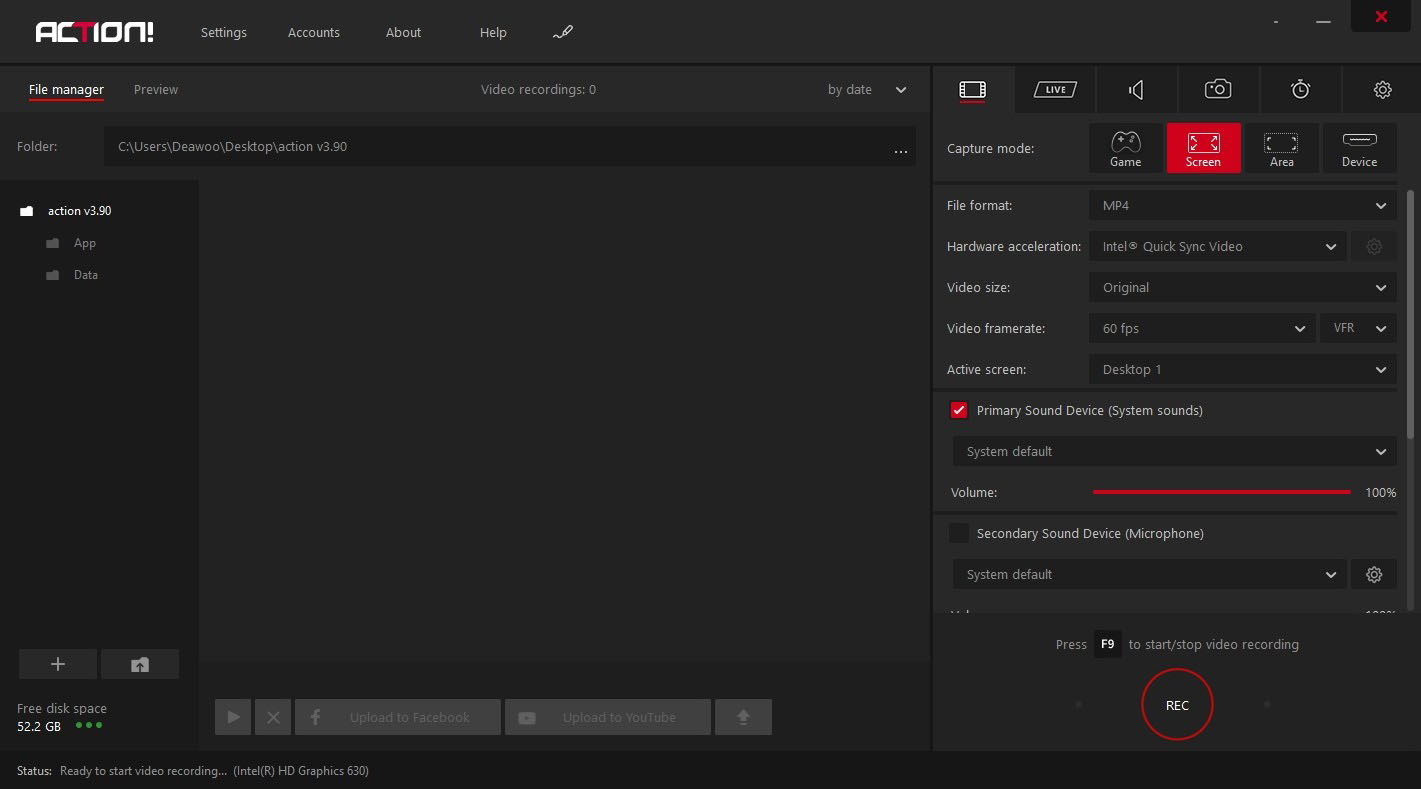The image size is (1421, 789).
Task: Open the Accounts menu
Action: (314, 32)
